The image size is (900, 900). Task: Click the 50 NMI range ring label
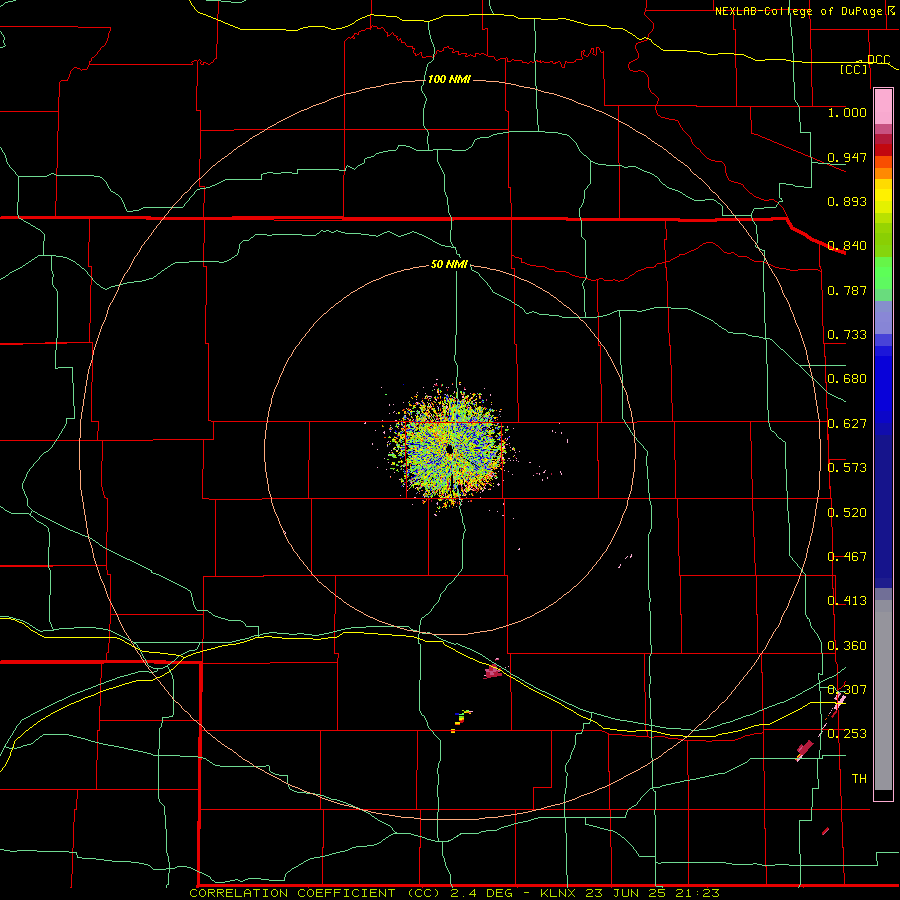point(449,265)
